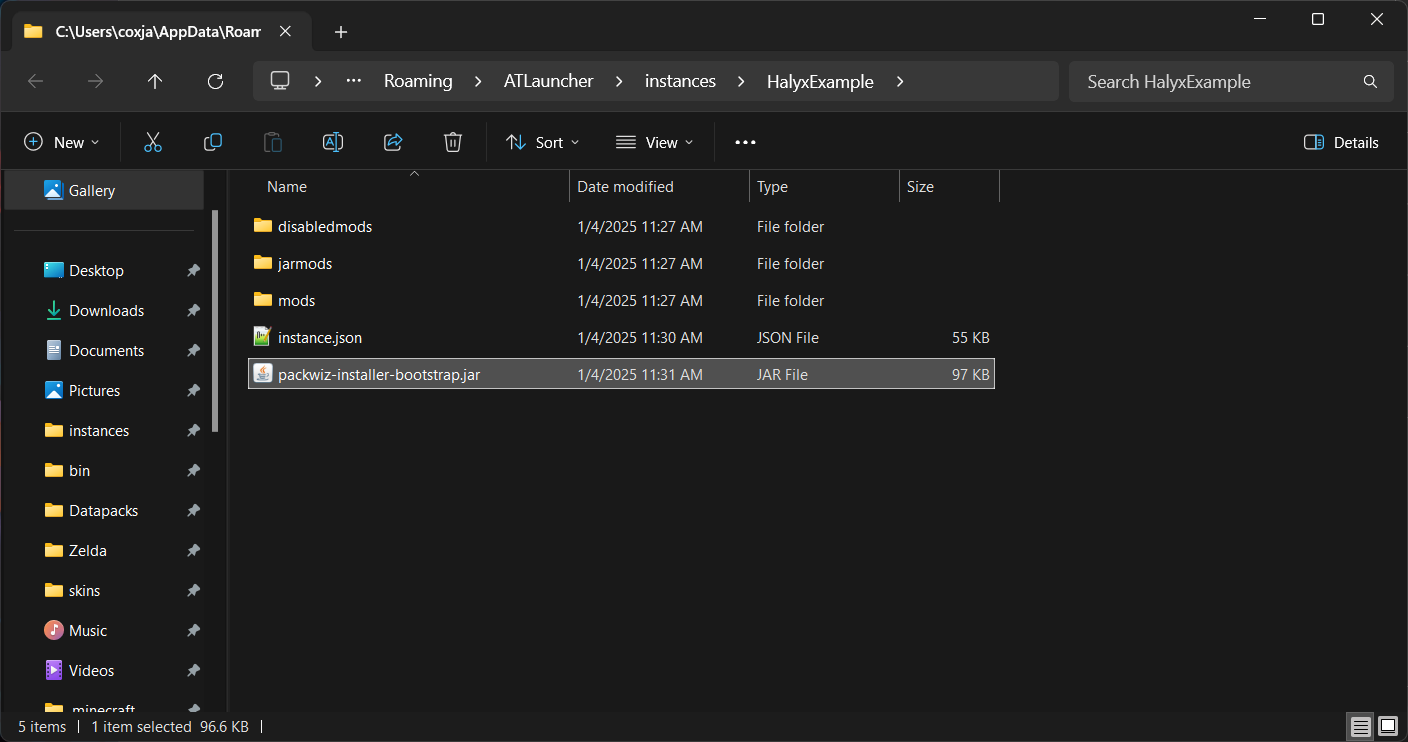The image size is (1408, 742).
Task: Click the Delete trash can icon
Action: coord(453,142)
